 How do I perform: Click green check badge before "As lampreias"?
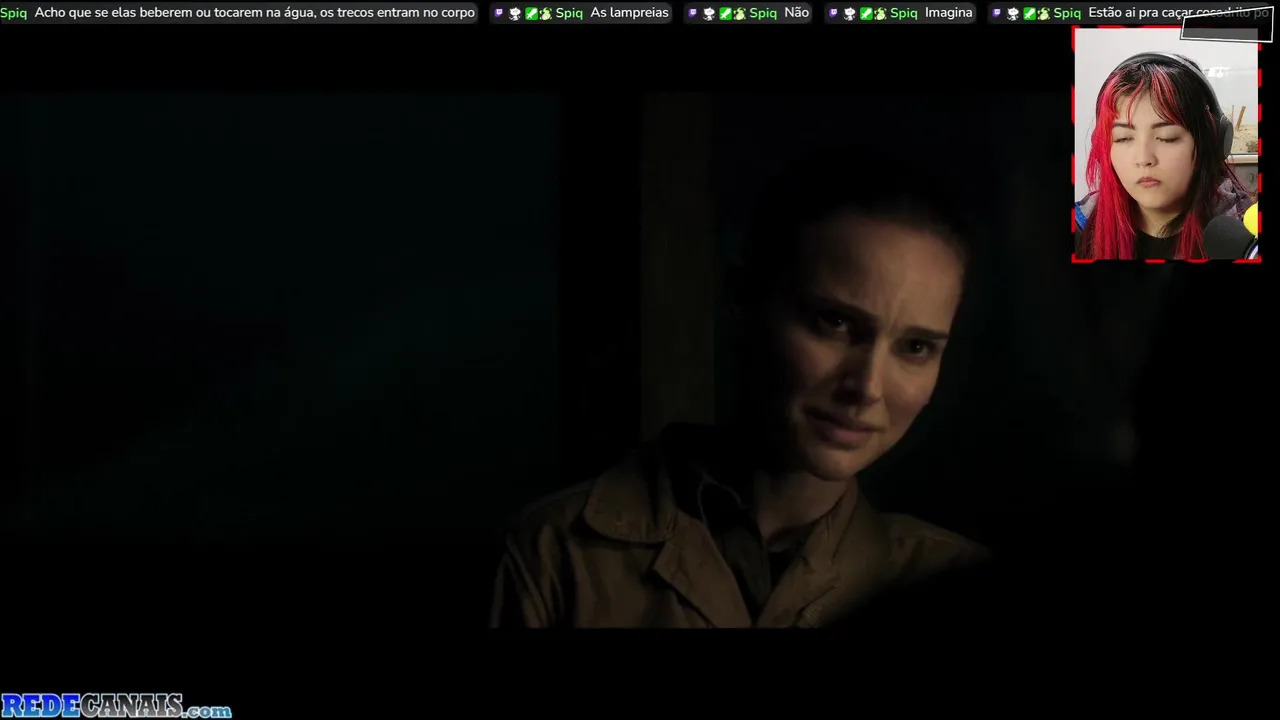(531, 13)
